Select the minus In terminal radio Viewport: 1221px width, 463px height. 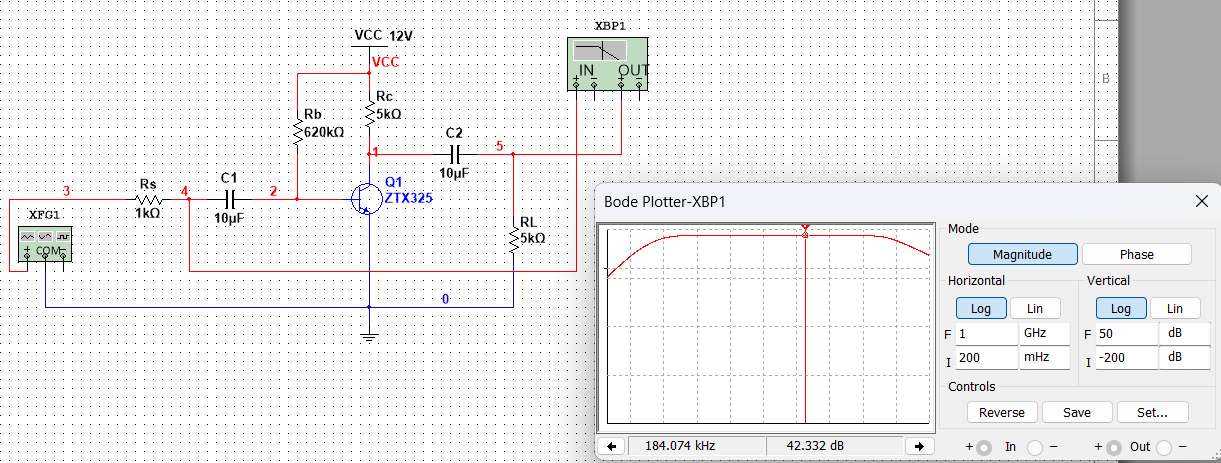point(1036,447)
